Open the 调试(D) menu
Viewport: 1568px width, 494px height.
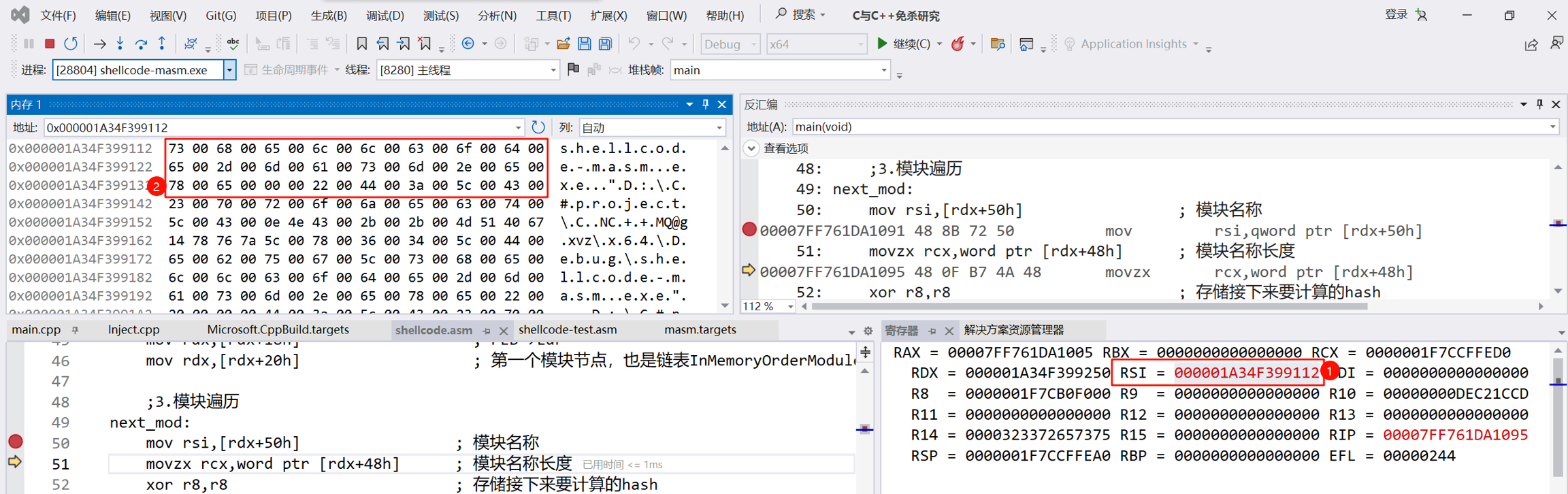click(x=385, y=15)
